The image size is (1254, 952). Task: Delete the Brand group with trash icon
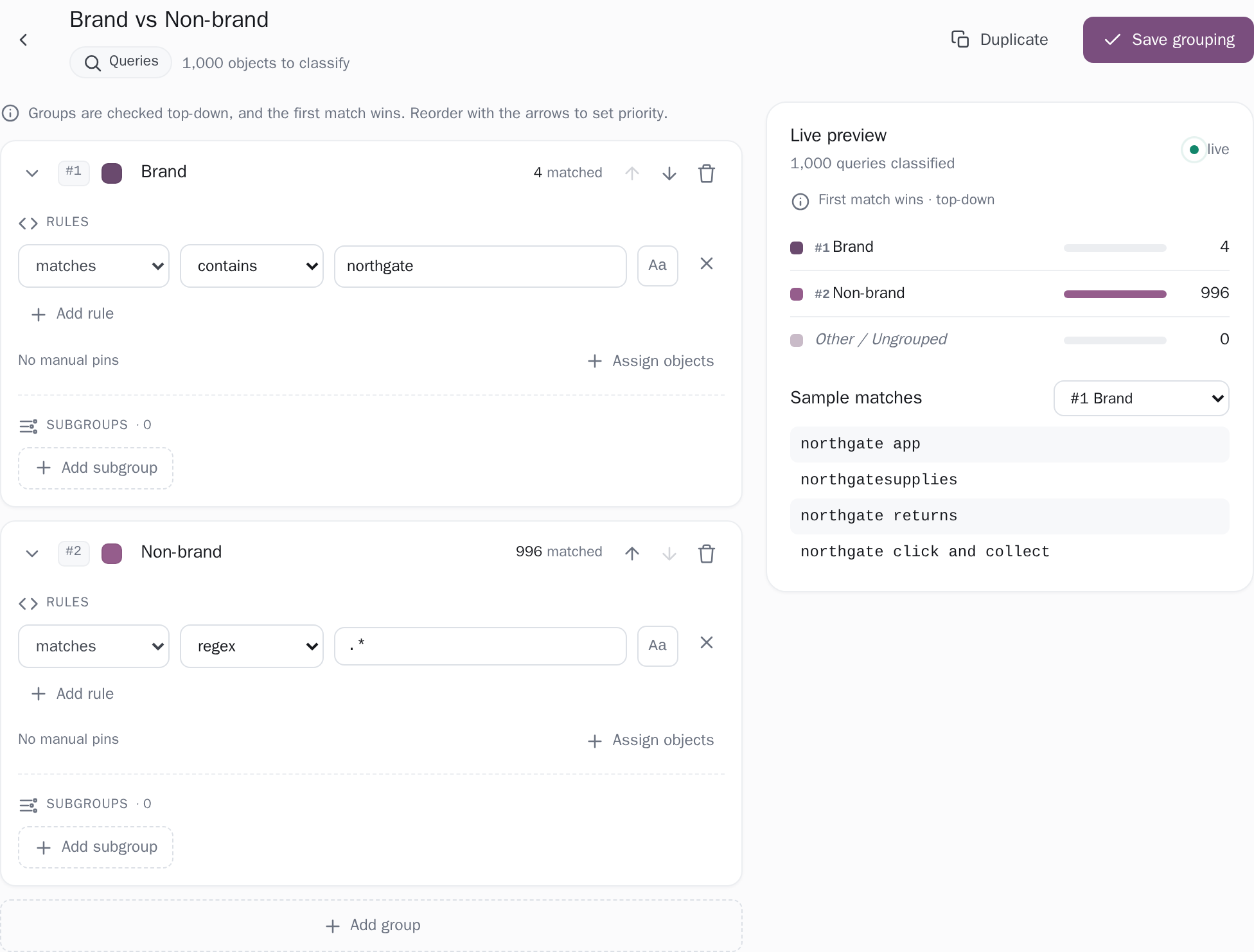[707, 173]
